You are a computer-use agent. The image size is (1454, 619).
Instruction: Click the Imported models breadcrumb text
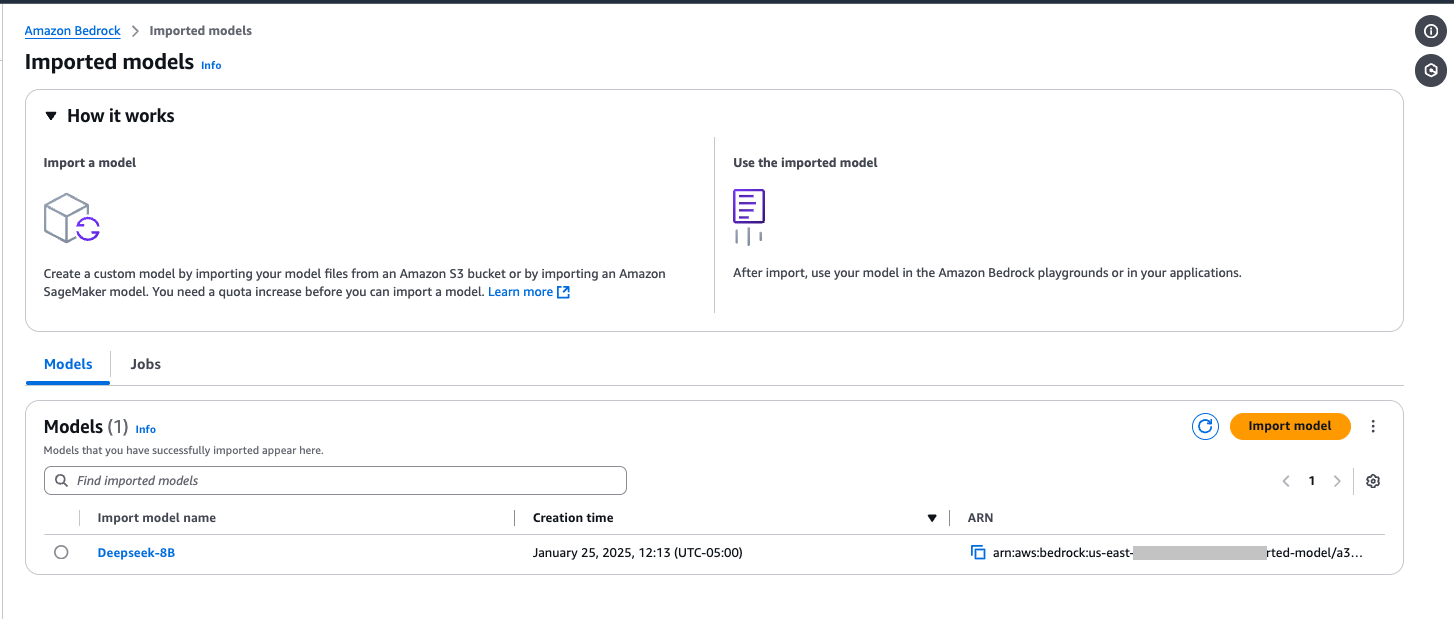click(200, 31)
